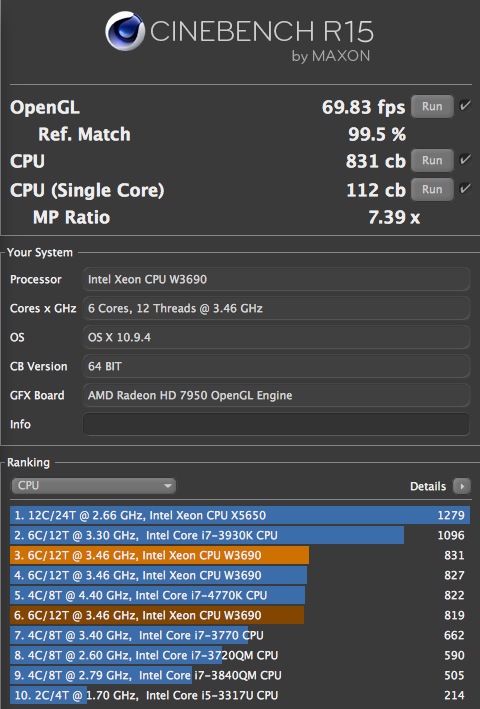Image resolution: width=480 pixels, height=709 pixels.
Task: Run the OpenGL benchmark
Action: tap(432, 107)
